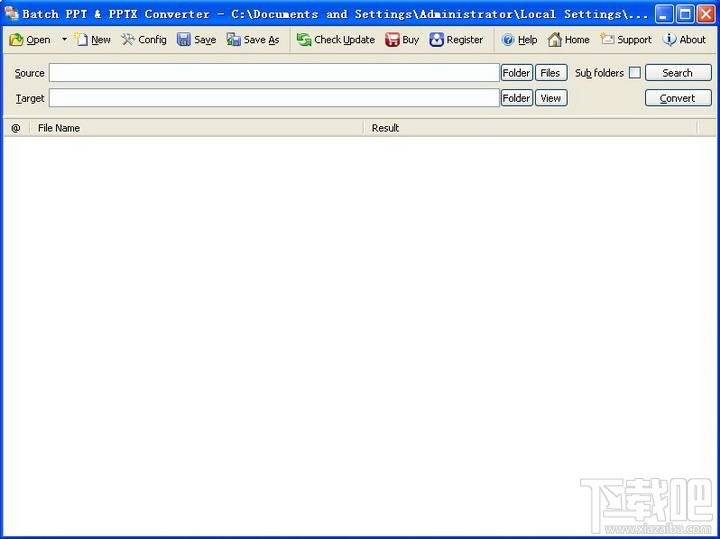Viewport: 720px width, 539px height.
Task: Run Check Update from toolbar
Action: 335,40
